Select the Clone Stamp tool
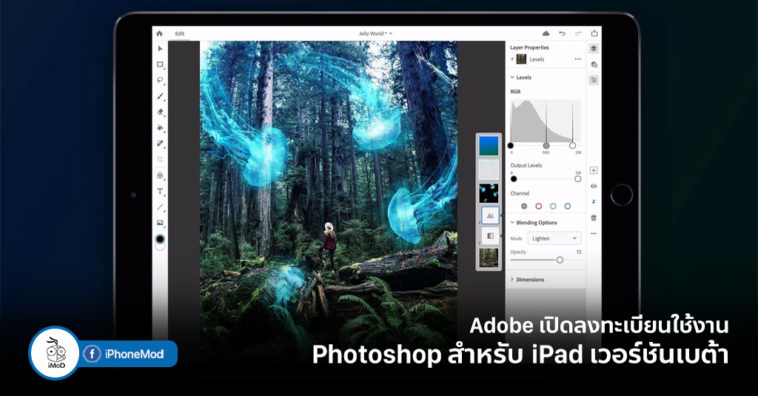The image size is (758, 396). click(160, 175)
